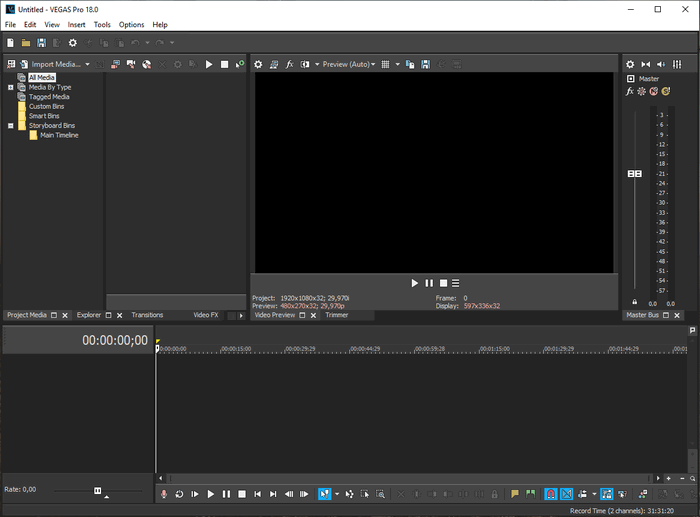The height and width of the screenshot is (517, 700).
Task: Open the File menu
Action: (10, 25)
